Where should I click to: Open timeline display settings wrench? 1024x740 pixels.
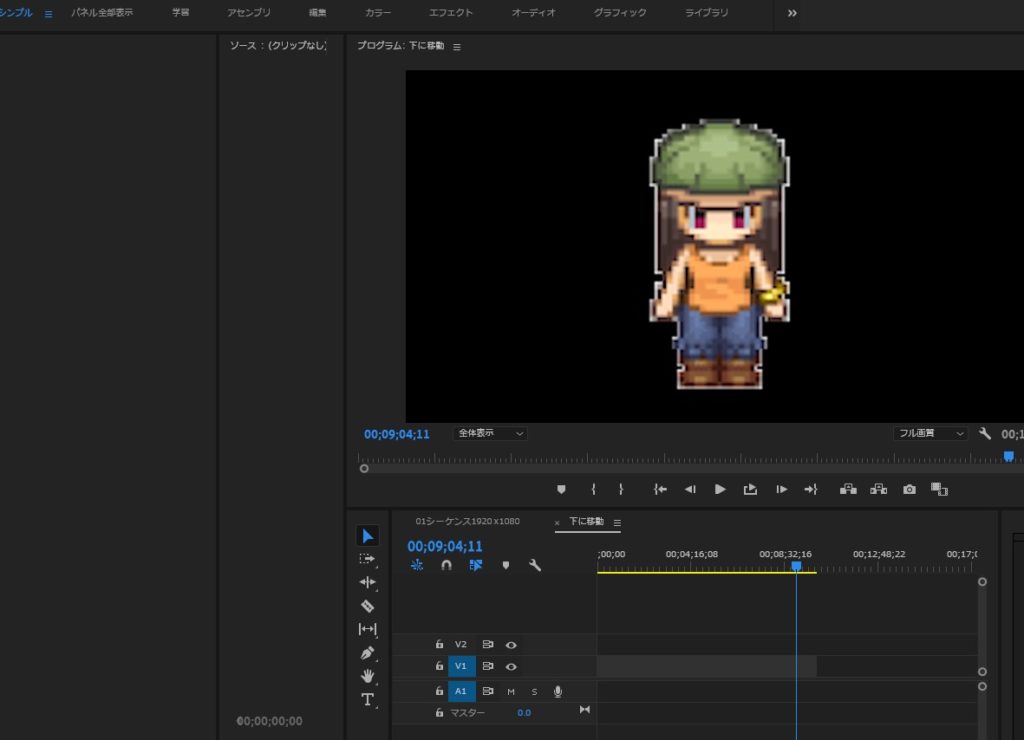[x=535, y=565]
